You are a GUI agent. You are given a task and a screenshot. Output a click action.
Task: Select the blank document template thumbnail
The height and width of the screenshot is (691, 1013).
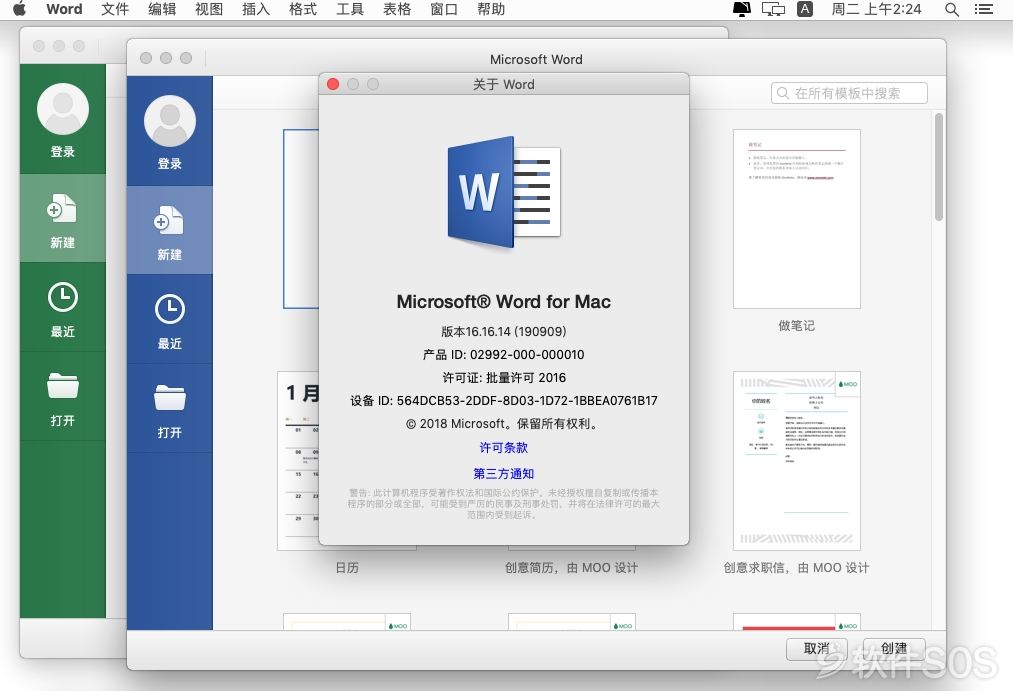(x=301, y=219)
